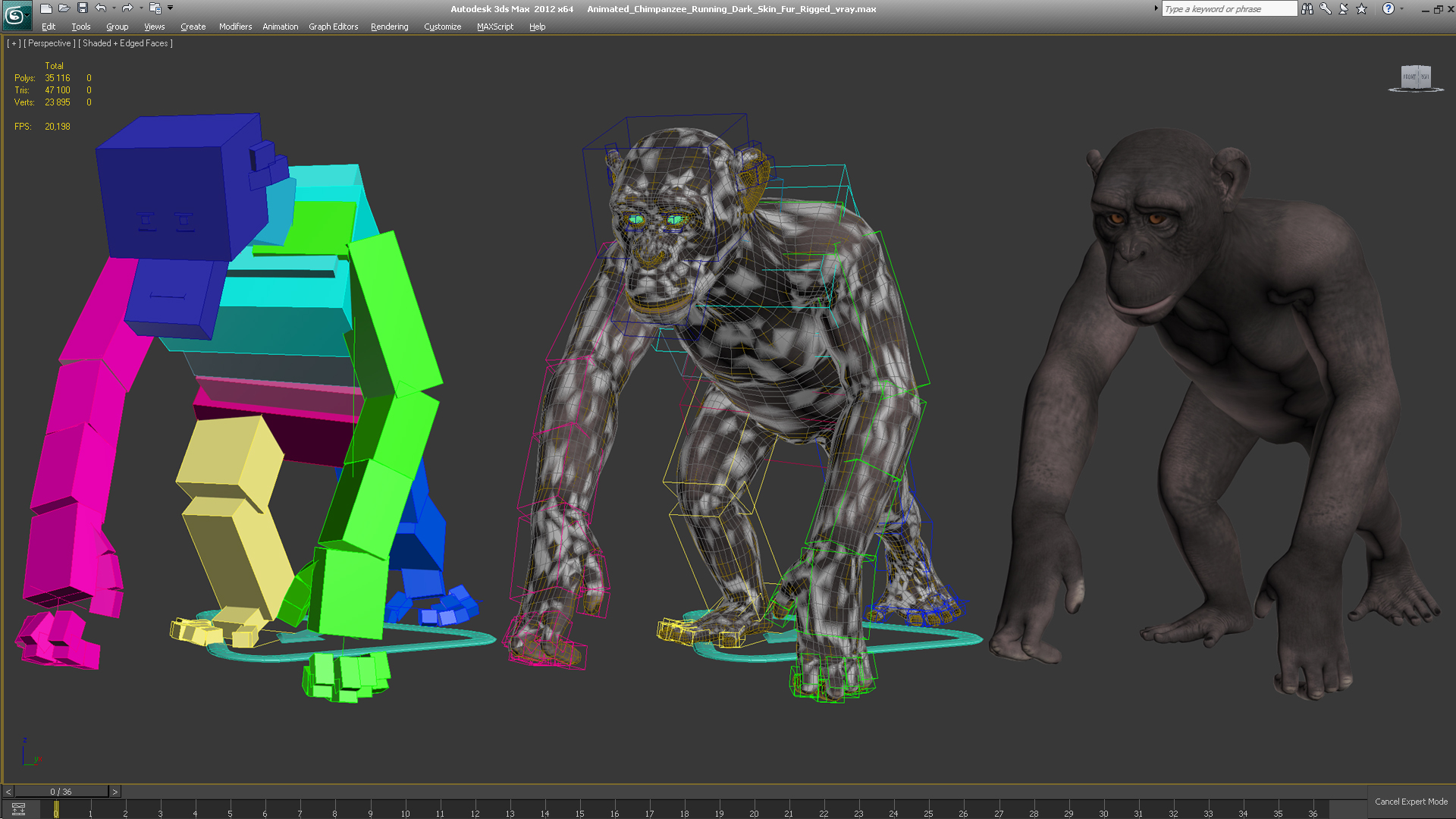Screen dimensions: 1456x819
Task: Open the Group menu
Action: (x=118, y=27)
